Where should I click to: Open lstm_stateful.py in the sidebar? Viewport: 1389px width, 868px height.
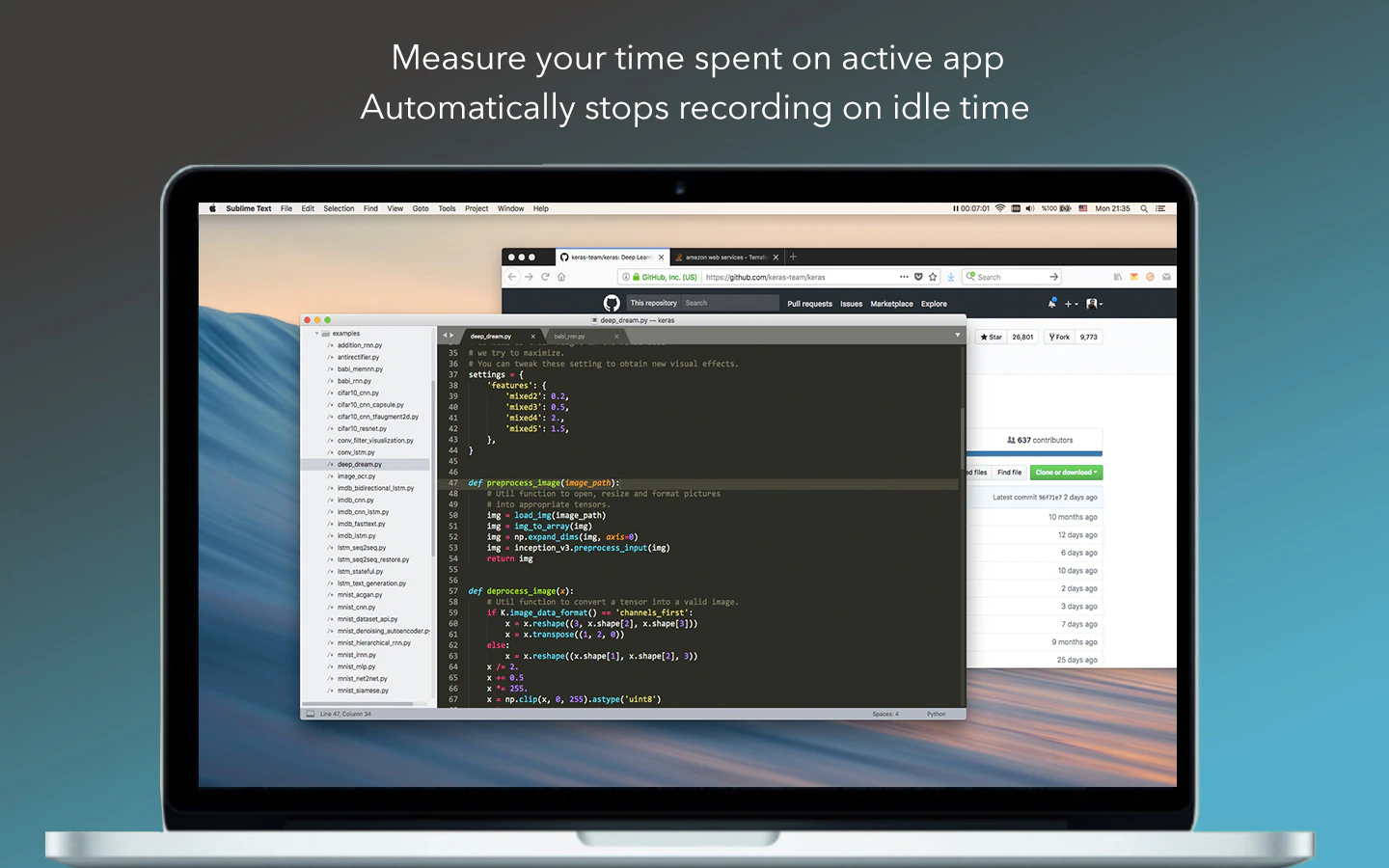point(360,572)
